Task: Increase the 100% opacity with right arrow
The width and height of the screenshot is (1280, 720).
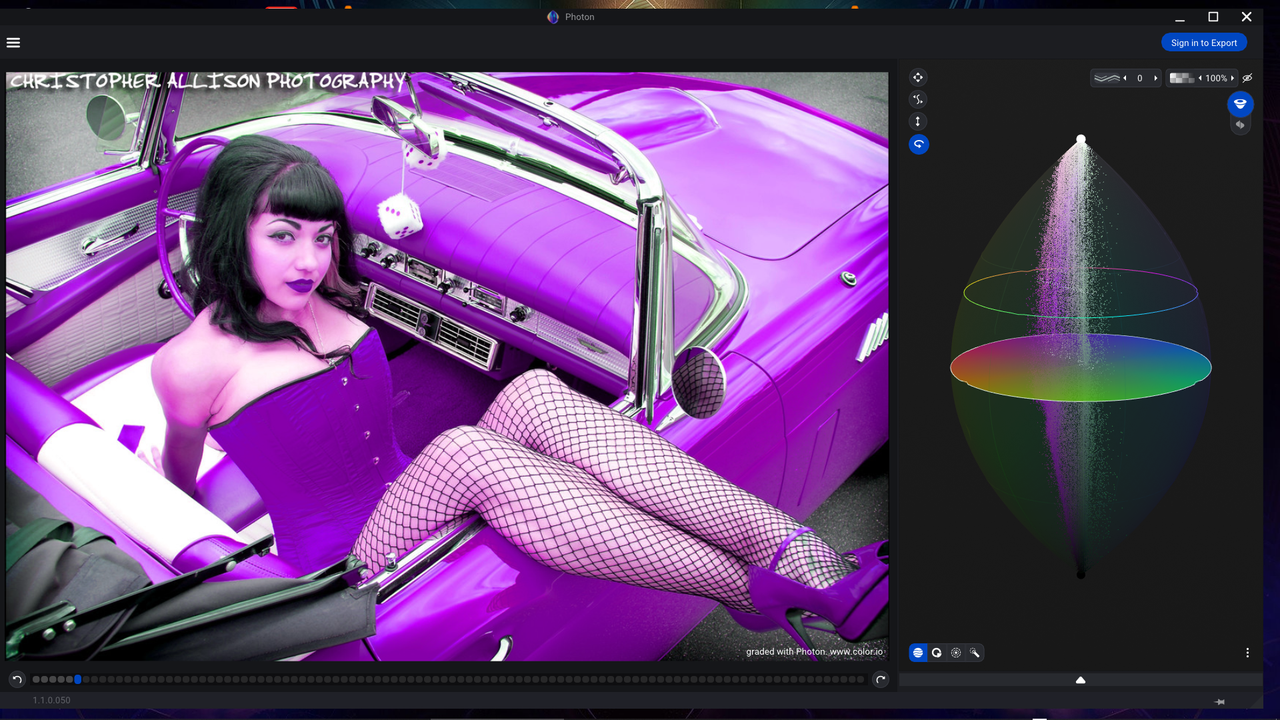Action: (x=1233, y=78)
